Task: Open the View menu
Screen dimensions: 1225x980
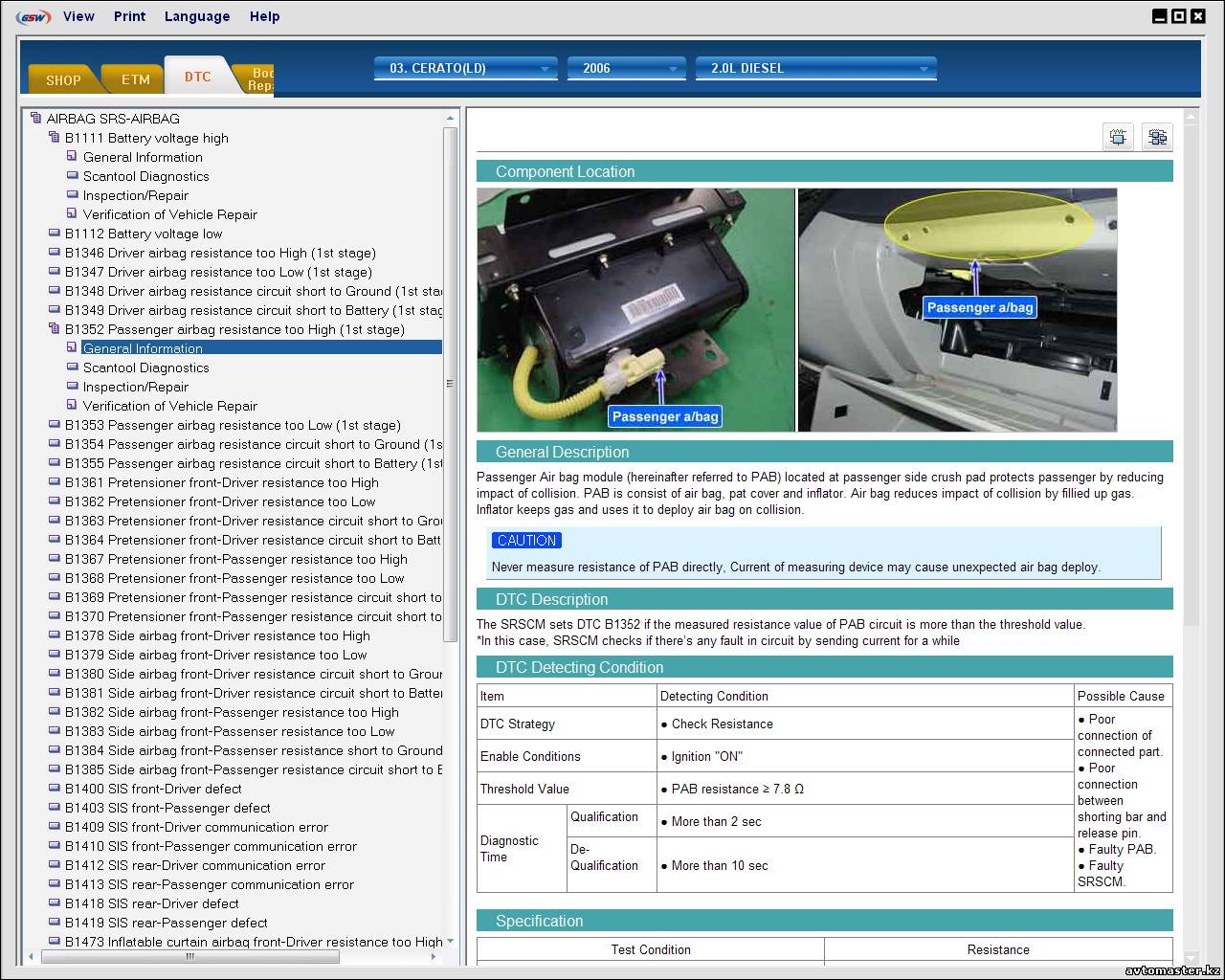Action: (x=78, y=16)
